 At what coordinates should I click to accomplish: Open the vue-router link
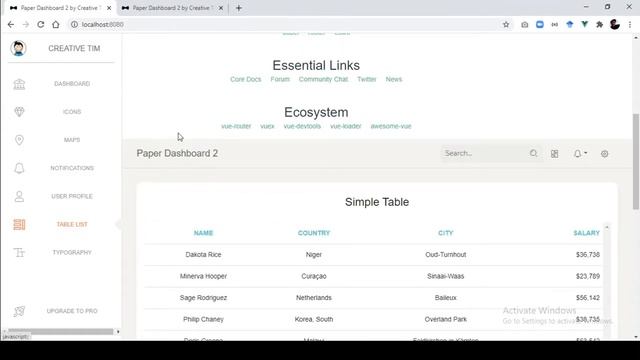[236, 126]
